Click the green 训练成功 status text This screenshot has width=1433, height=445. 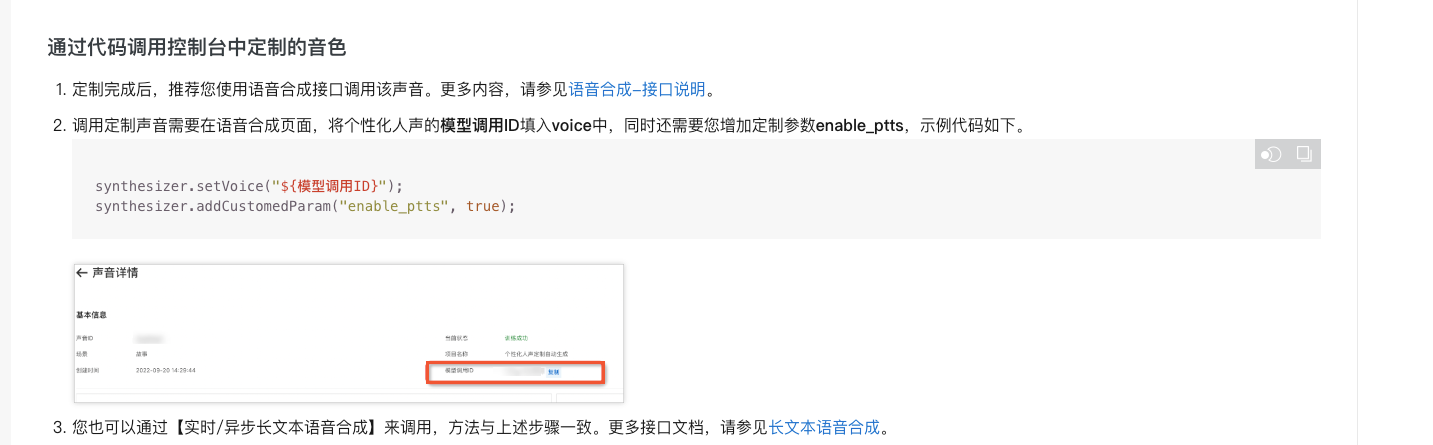click(x=516, y=338)
